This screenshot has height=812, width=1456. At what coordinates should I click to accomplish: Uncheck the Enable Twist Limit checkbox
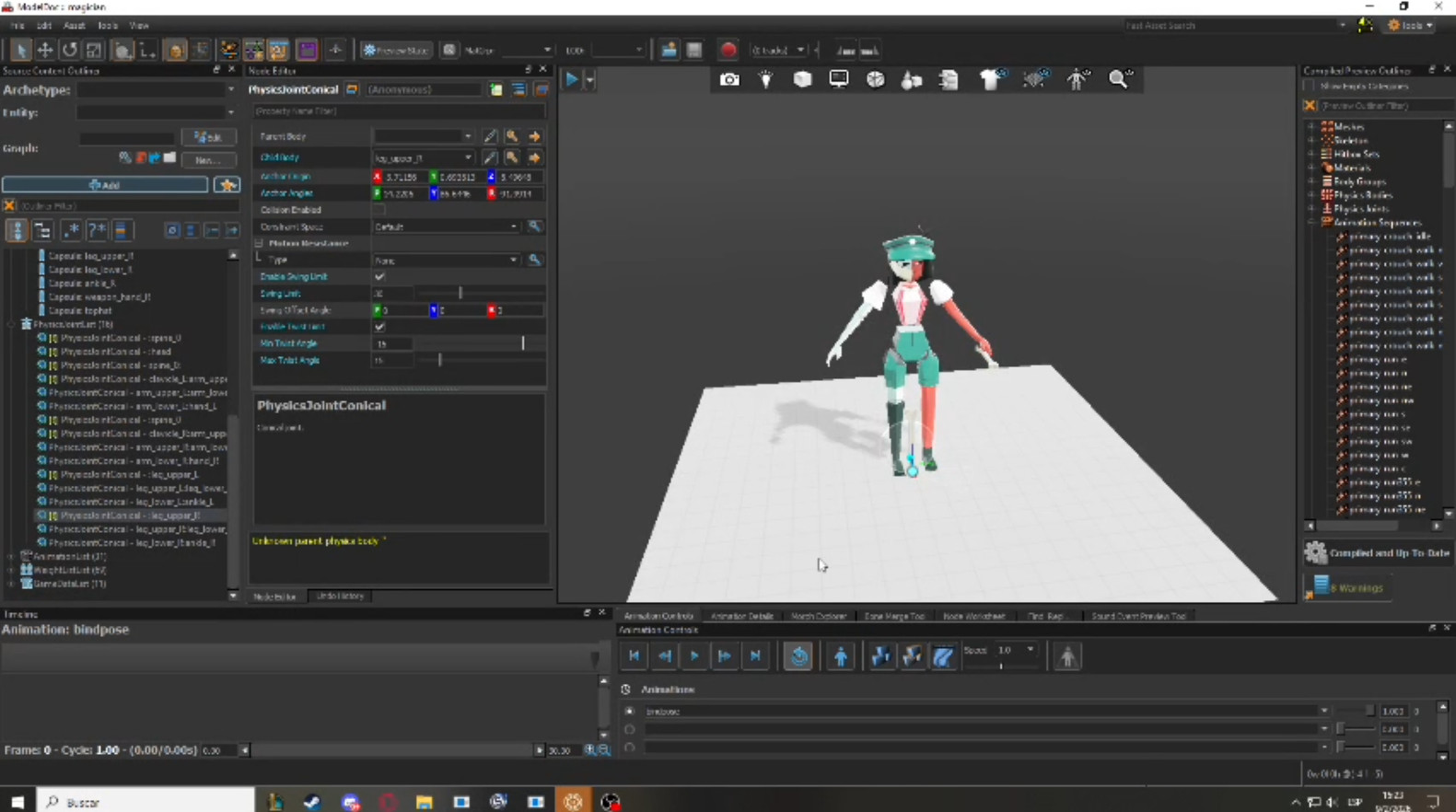click(379, 327)
